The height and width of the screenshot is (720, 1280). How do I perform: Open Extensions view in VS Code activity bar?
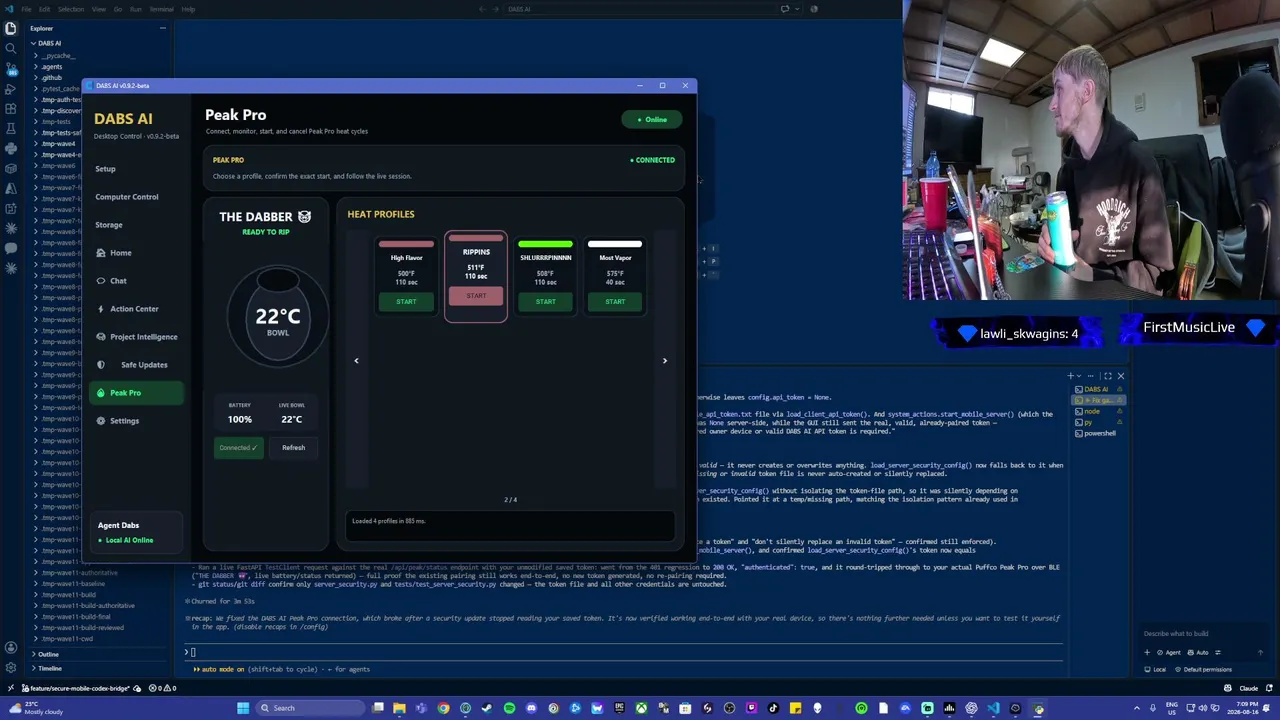[11, 108]
